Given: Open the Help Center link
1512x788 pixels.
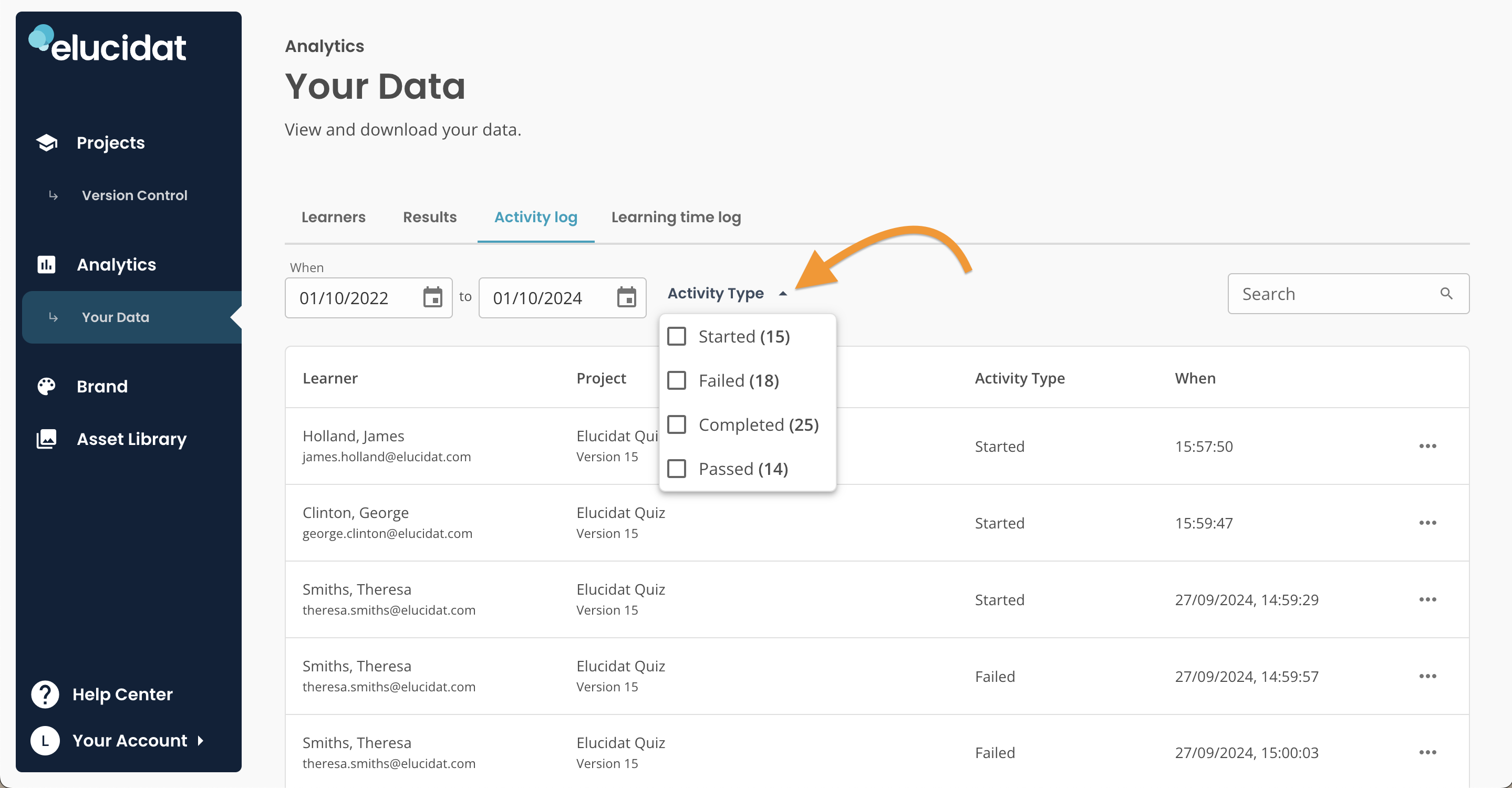Looking at the screenshot, I should coord(122,694).
